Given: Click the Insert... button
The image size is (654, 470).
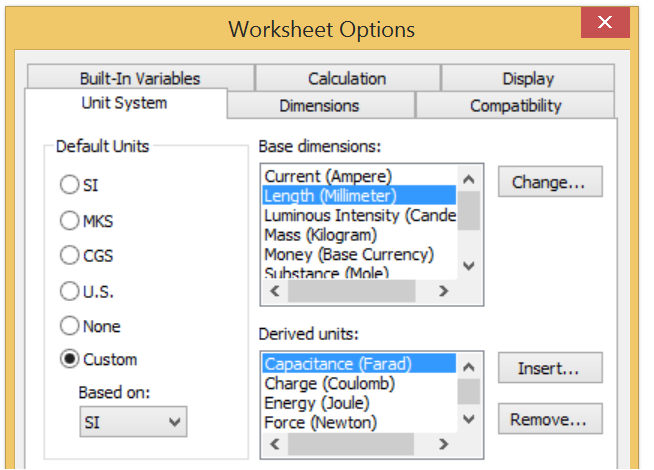Looking at the screenshot, I should [550, 368].
